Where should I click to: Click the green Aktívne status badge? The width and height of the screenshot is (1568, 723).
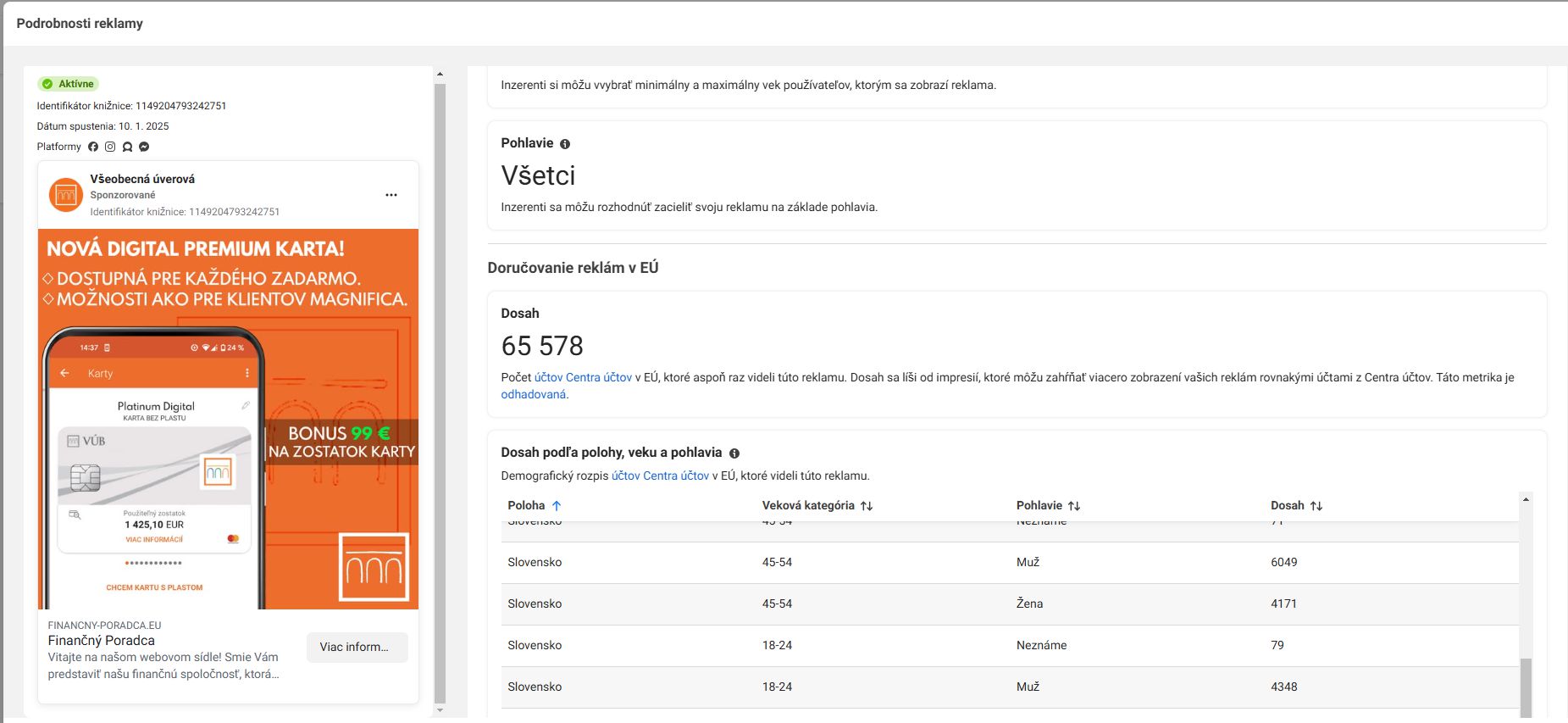coord(69,84)
